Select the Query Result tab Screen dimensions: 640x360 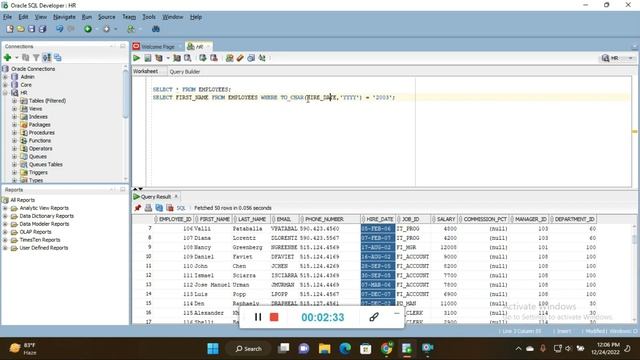pos(156,196)
